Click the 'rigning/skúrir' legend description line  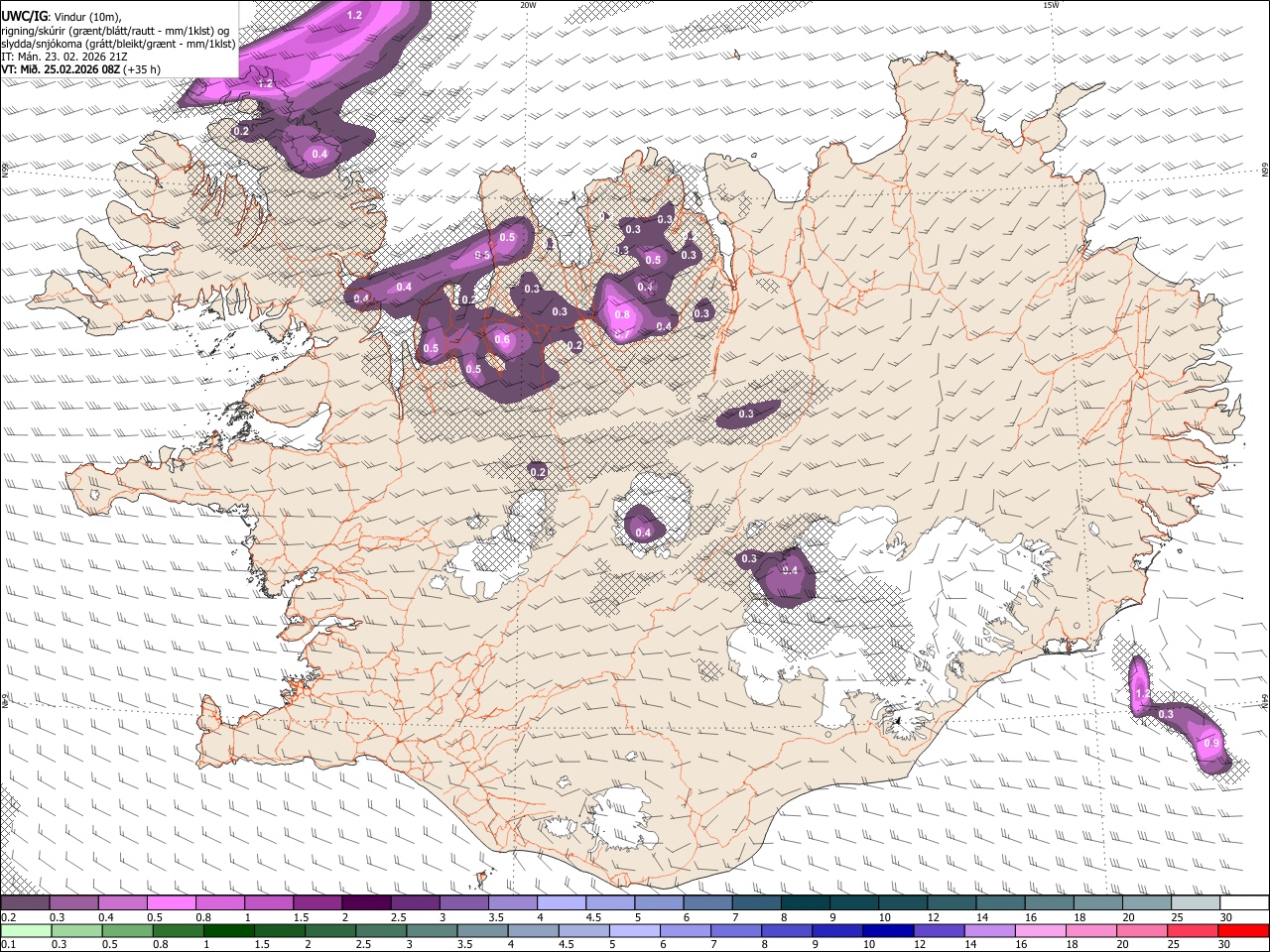coord(115,31)
